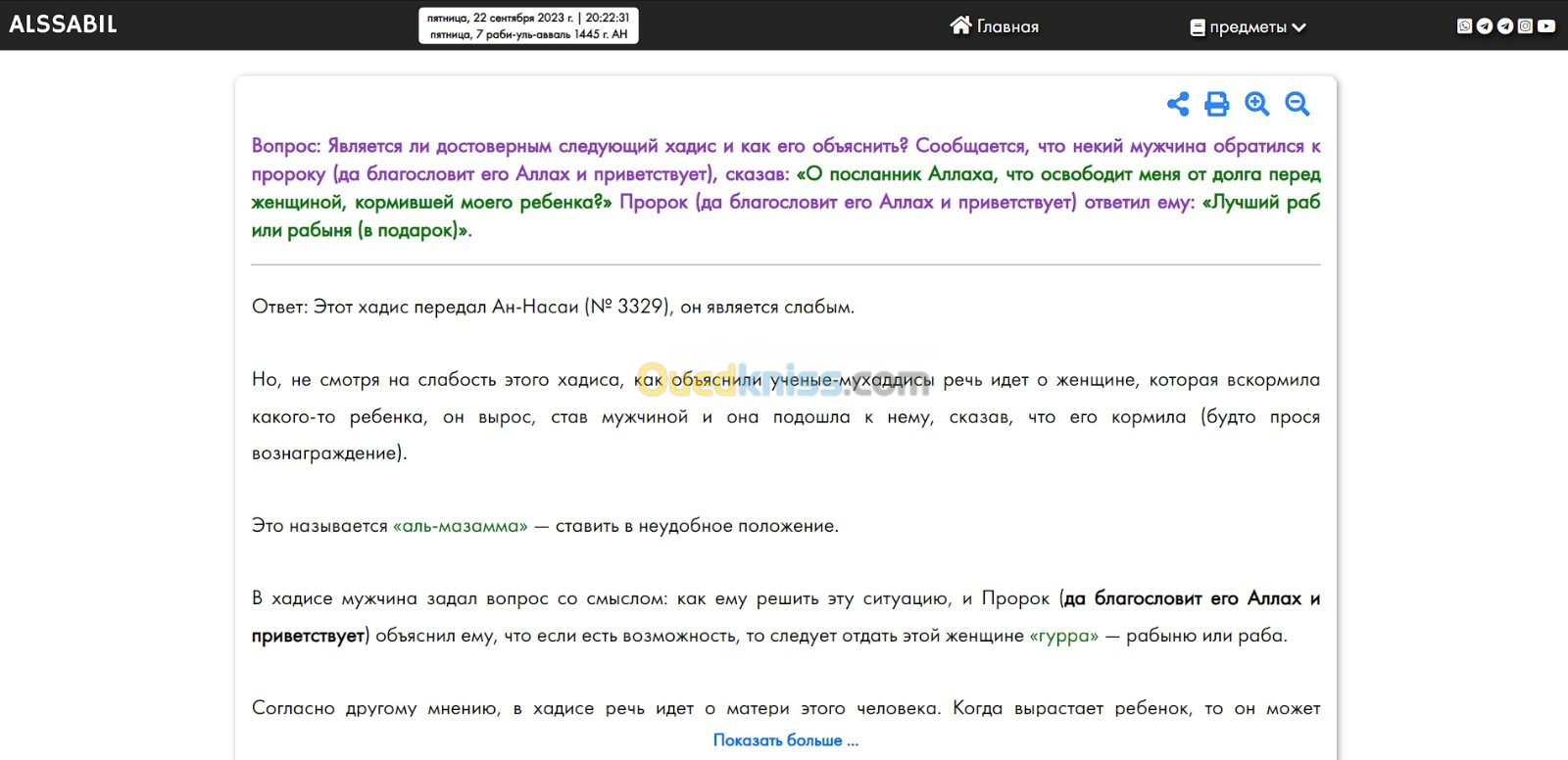Open the share icon above the question
The image size is (1568, 760).
click(x=1177, y=104)
